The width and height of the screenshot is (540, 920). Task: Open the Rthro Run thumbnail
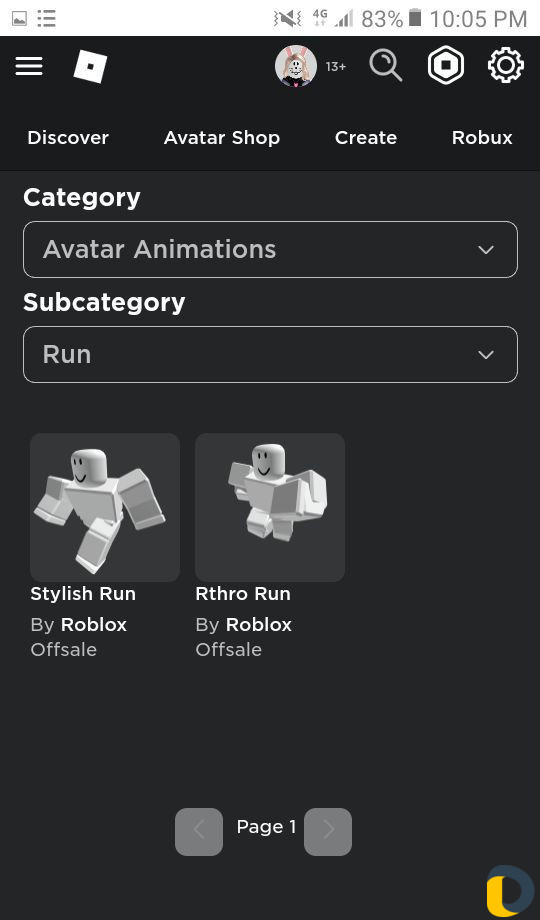pyautogui.click(x=270, y=508)
